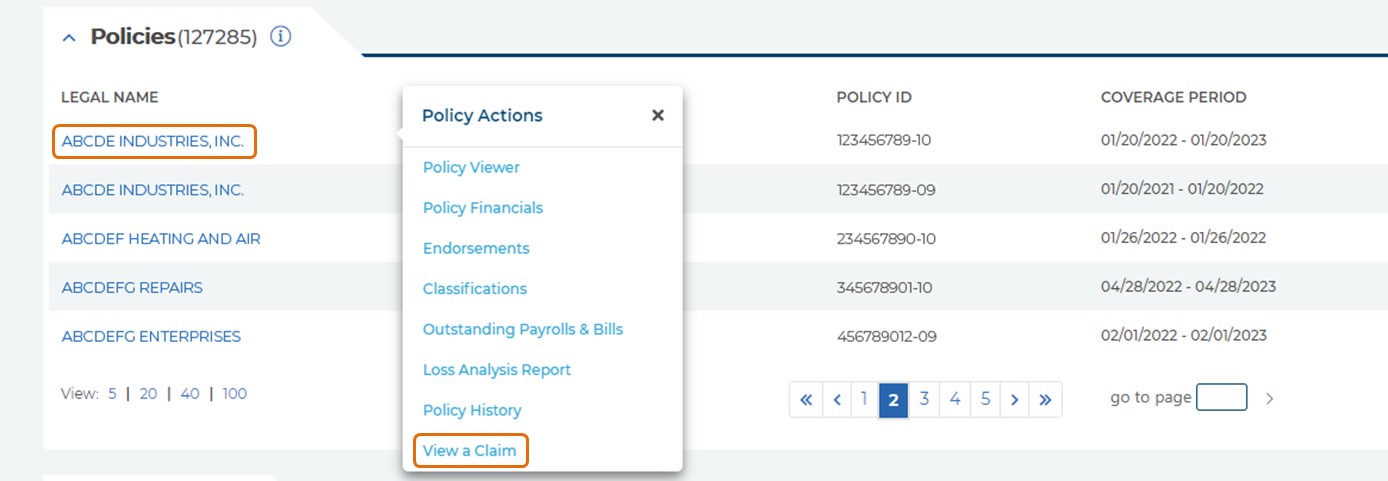Select policy ID 345678901-10 cell
The width and height of the screenshot is (1388, 481).
point(885,287)
